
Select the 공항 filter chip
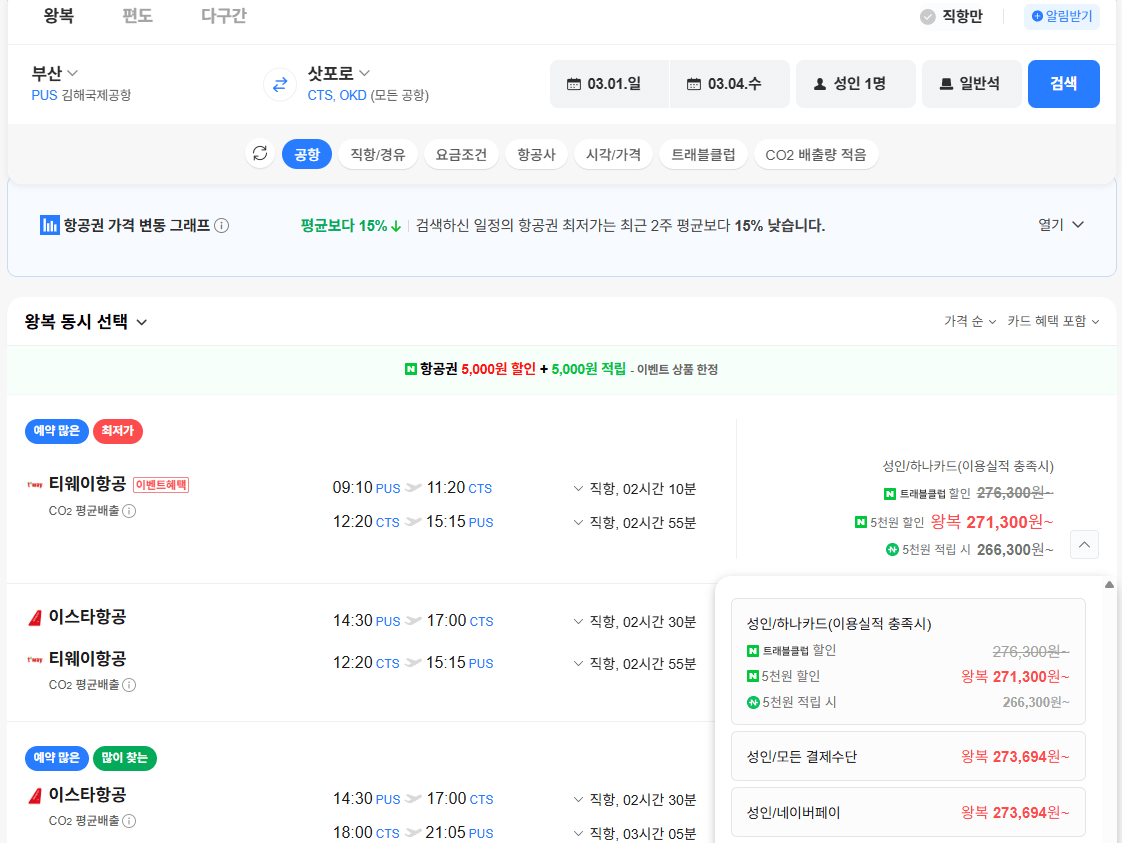tap(307, 155)
